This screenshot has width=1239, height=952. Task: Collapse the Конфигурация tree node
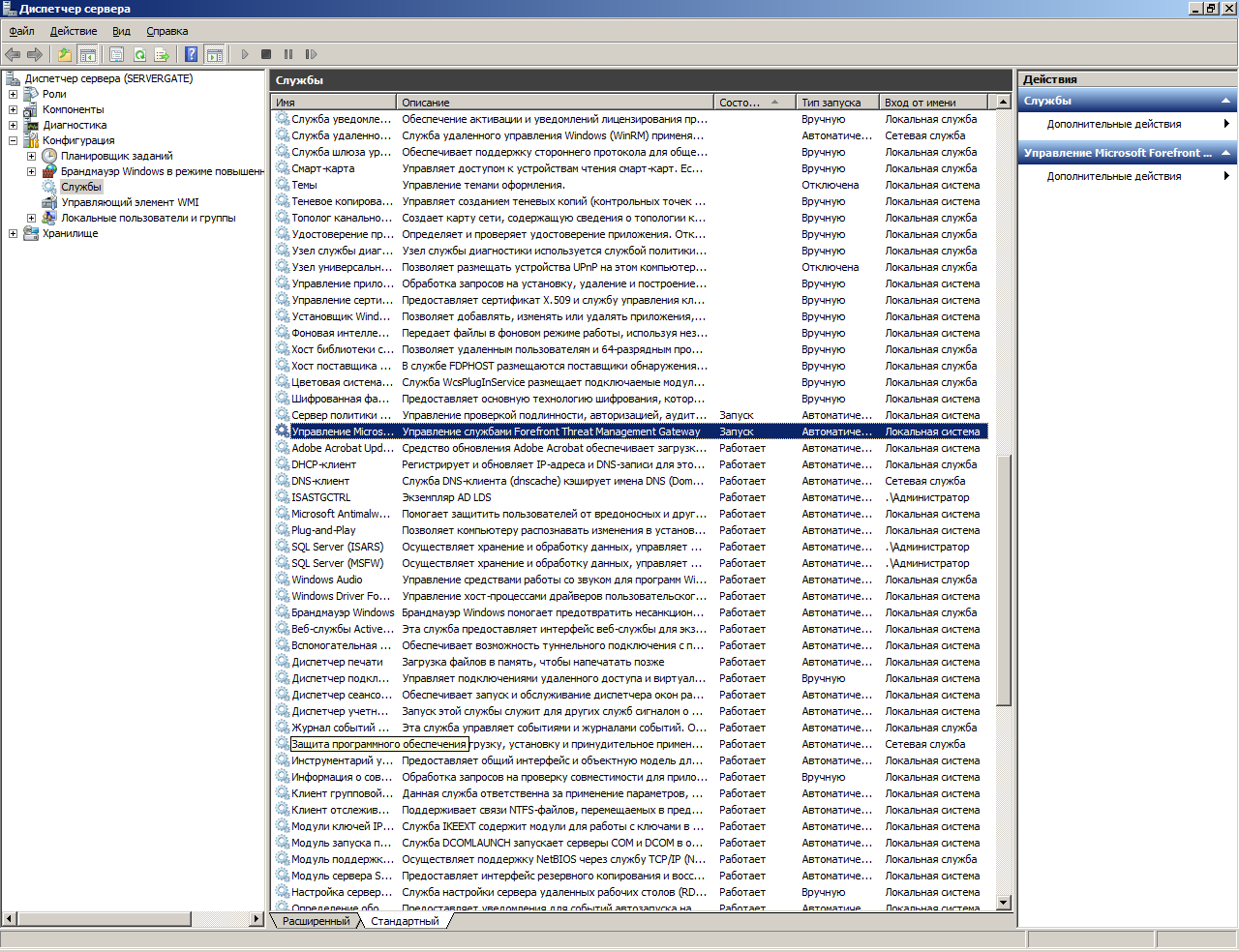coord(13,141)
